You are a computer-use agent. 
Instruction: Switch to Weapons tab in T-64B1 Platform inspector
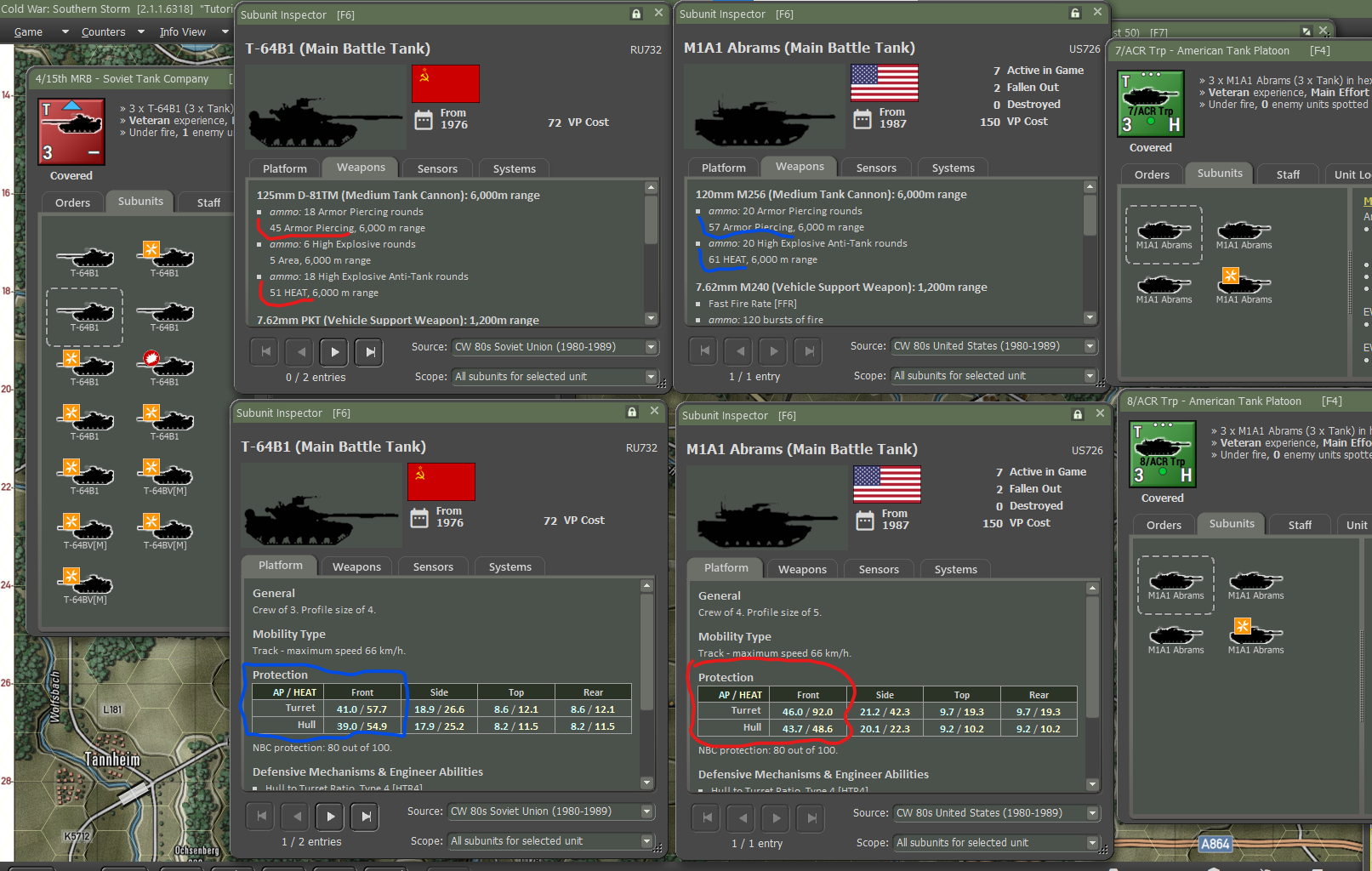point(356,566)
